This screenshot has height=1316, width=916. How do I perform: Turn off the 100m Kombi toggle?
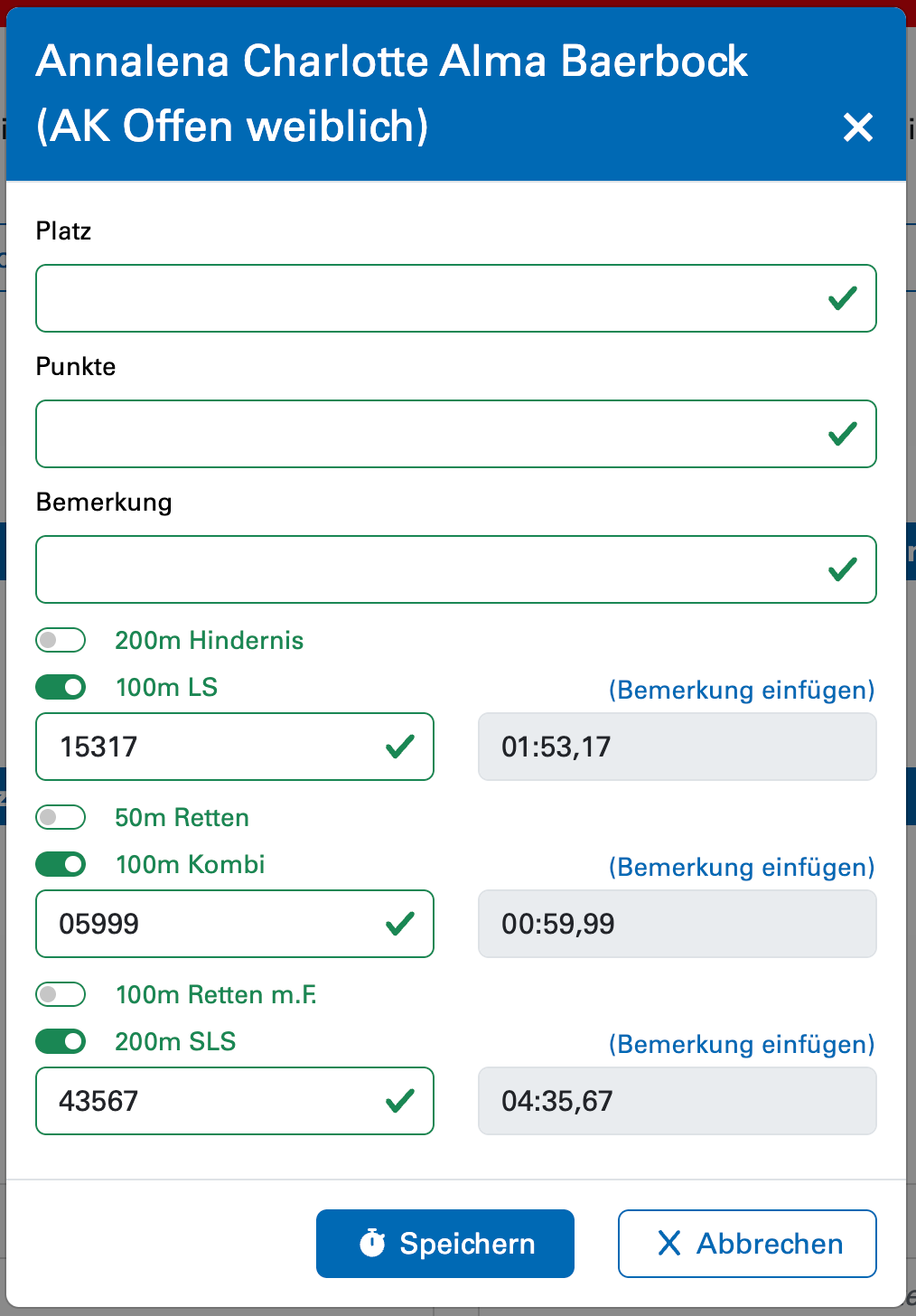(x=61, y=864)
